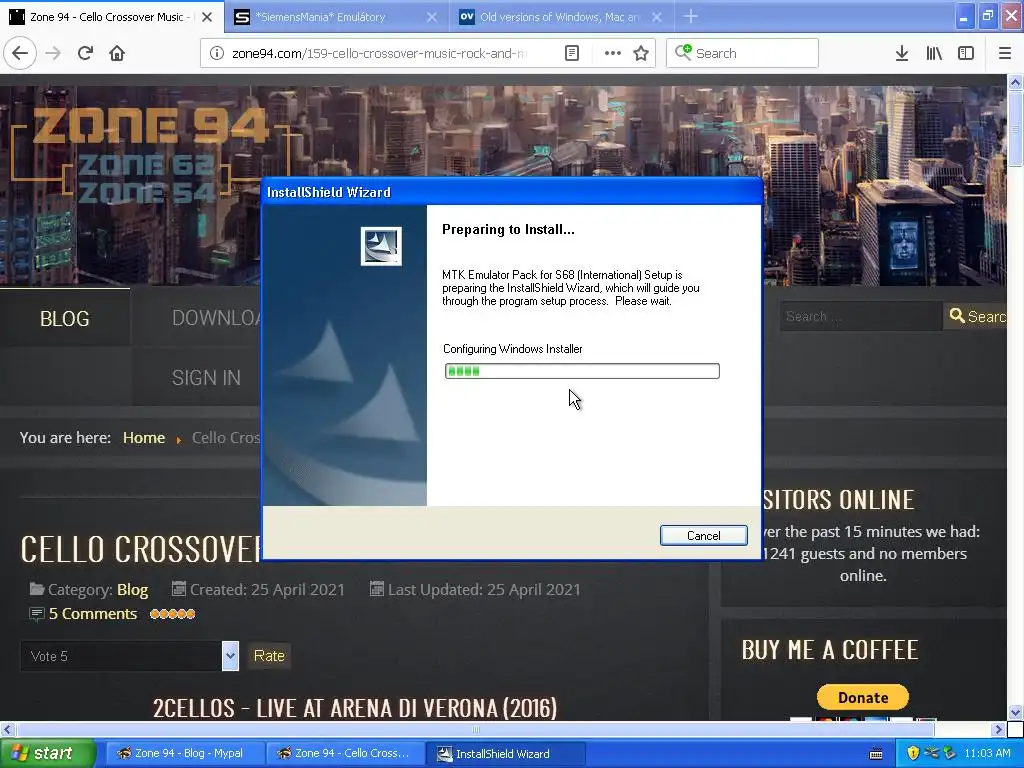Click the InstallShield logo icon in the dialog
The height and width of the screenshot is (768, 1024).
(381, 246)
